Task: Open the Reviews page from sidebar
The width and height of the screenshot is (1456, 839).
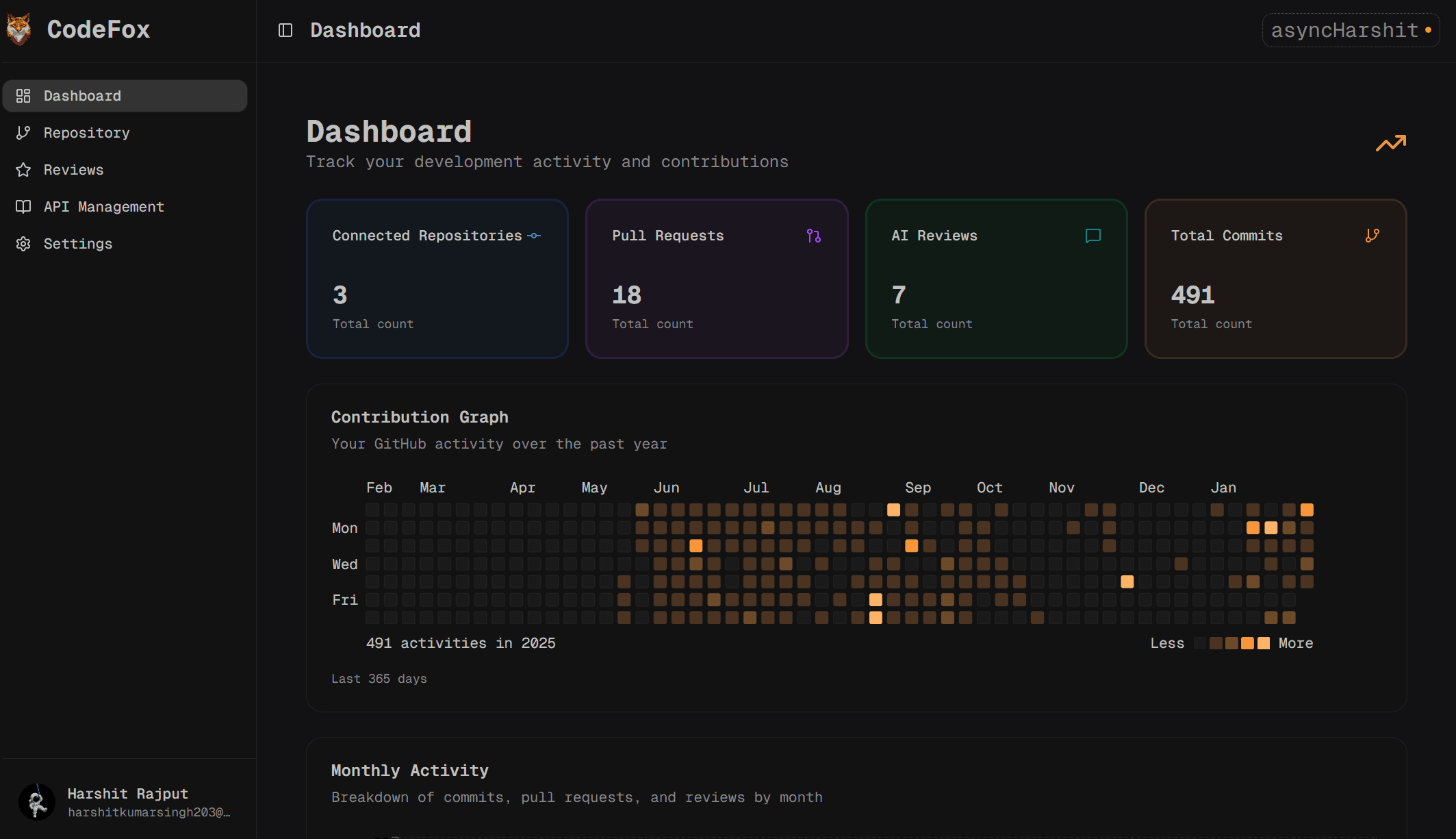Action: click(73, 169)
